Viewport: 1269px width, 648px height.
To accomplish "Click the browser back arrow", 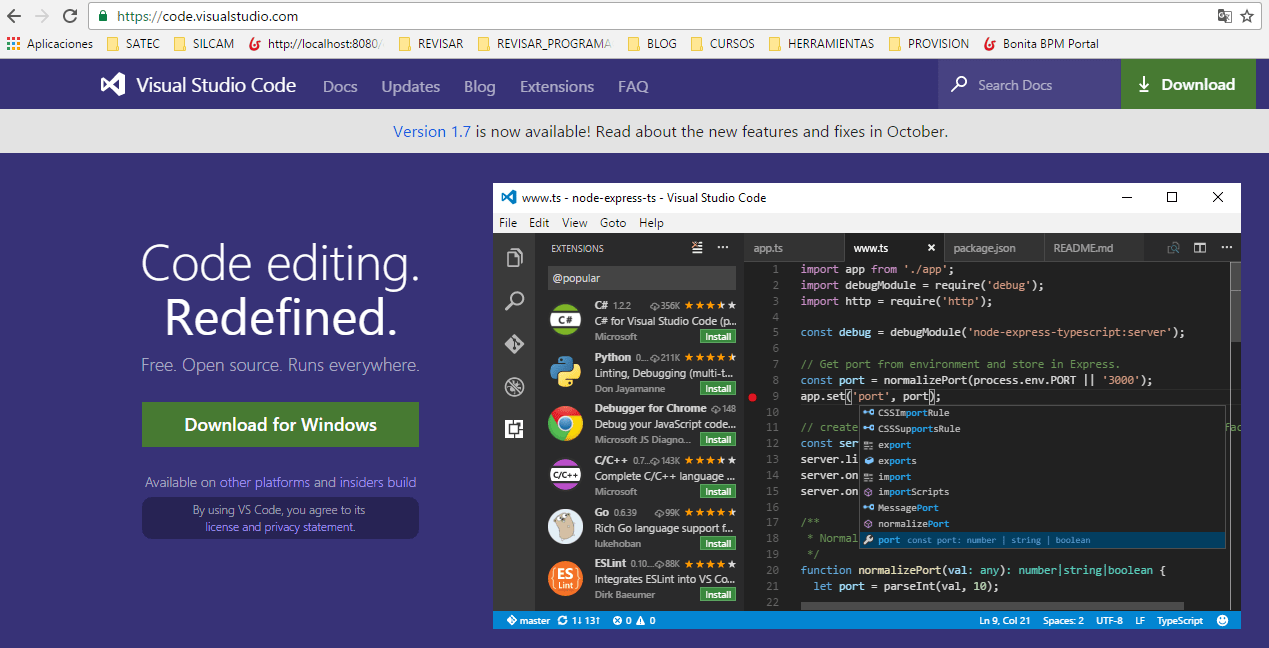I will point(14,16).
